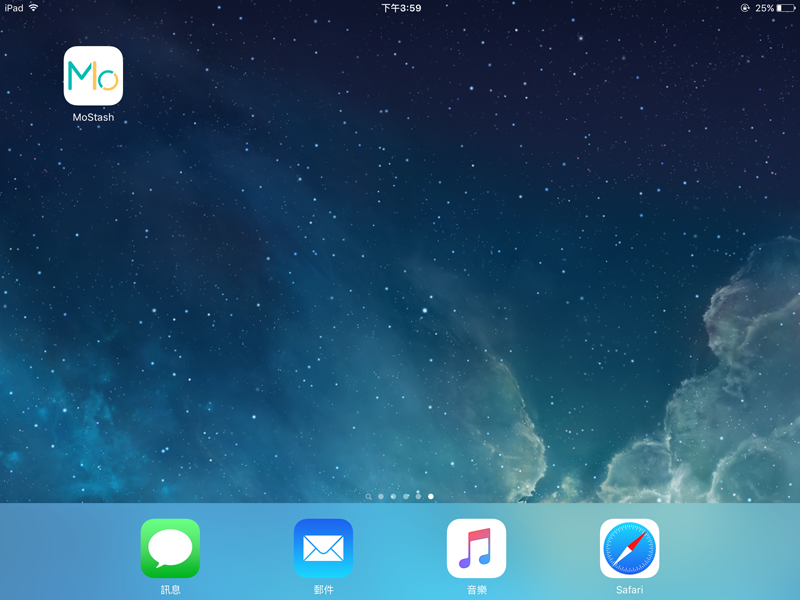Tap the battery indicator icon
The width and height of the screenshot is (800, 600).
coord(786,8)
